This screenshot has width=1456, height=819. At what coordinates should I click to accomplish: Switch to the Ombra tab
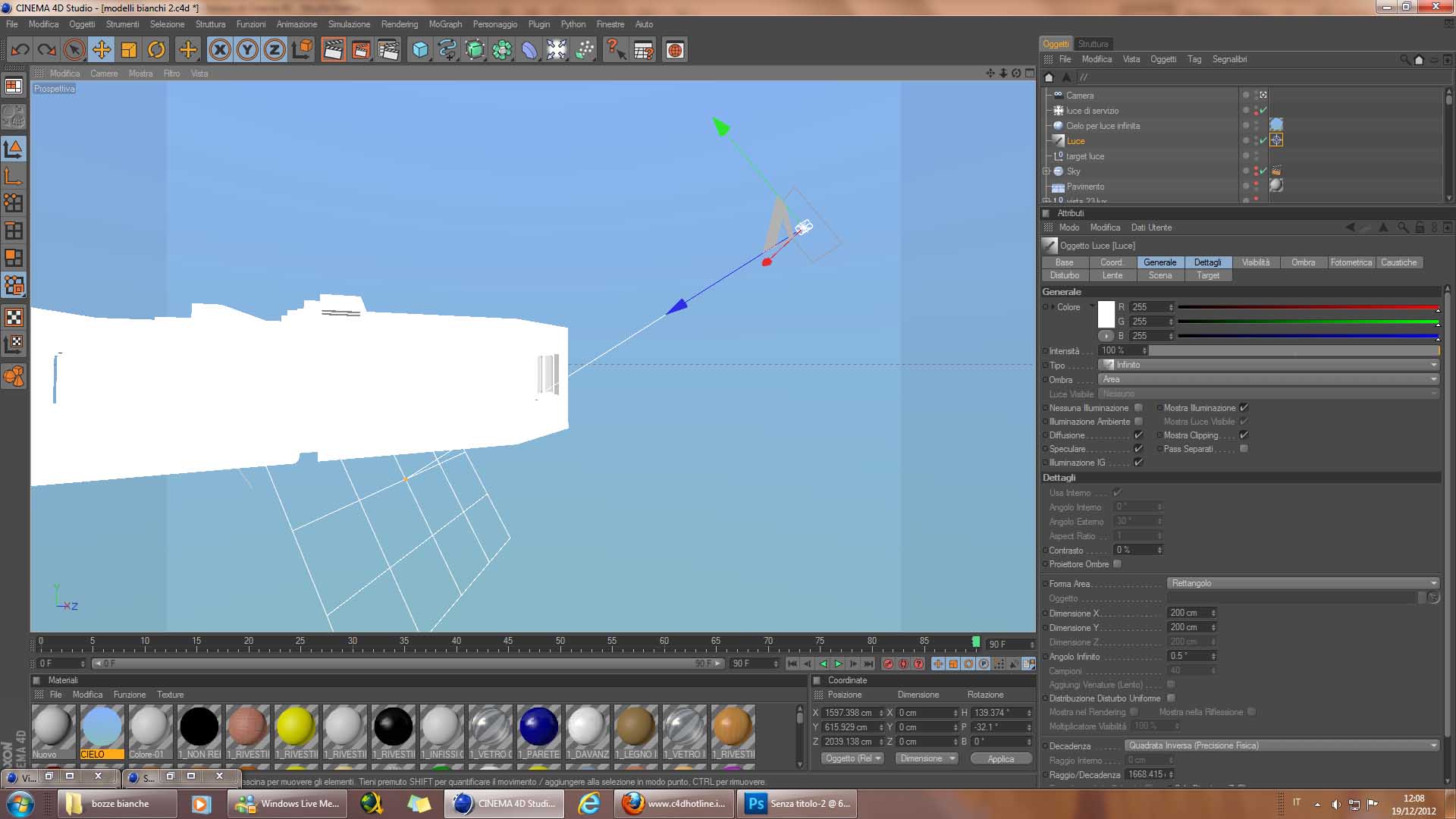[1303, 262]
